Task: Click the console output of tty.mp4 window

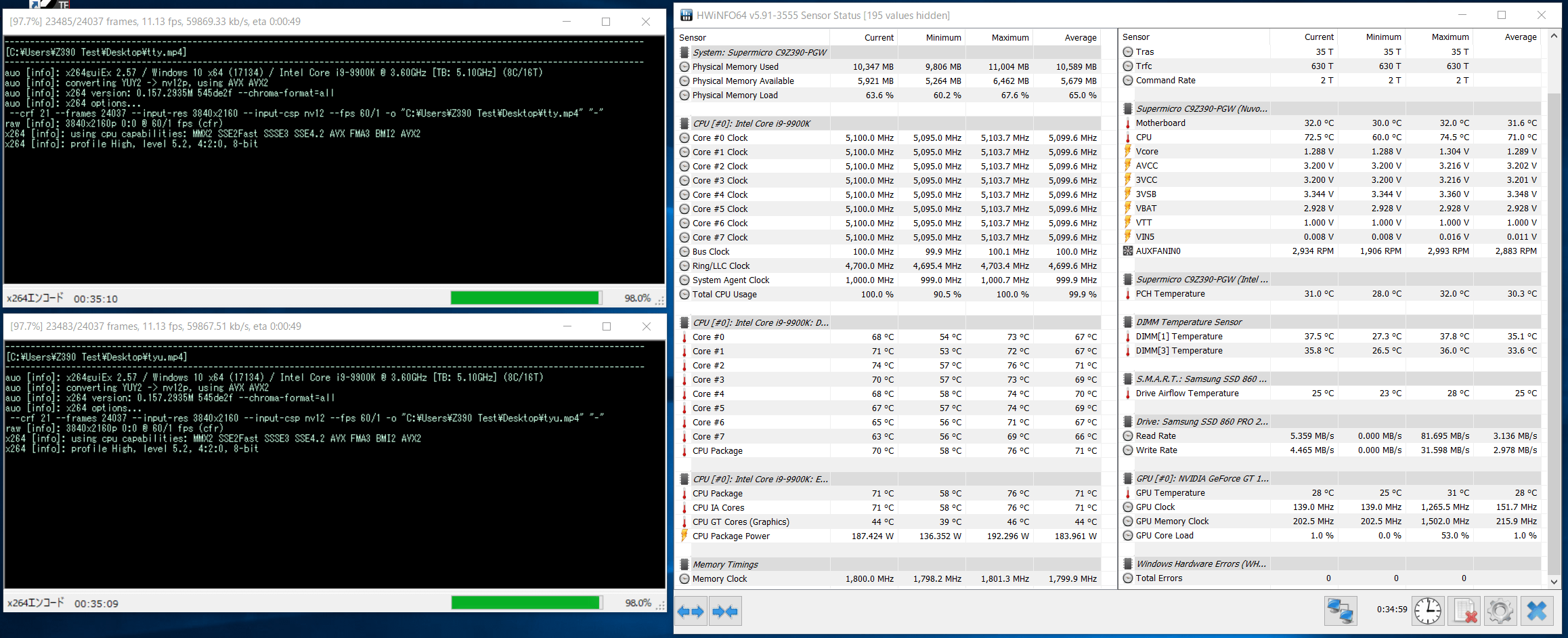Action: coord(334,160)
